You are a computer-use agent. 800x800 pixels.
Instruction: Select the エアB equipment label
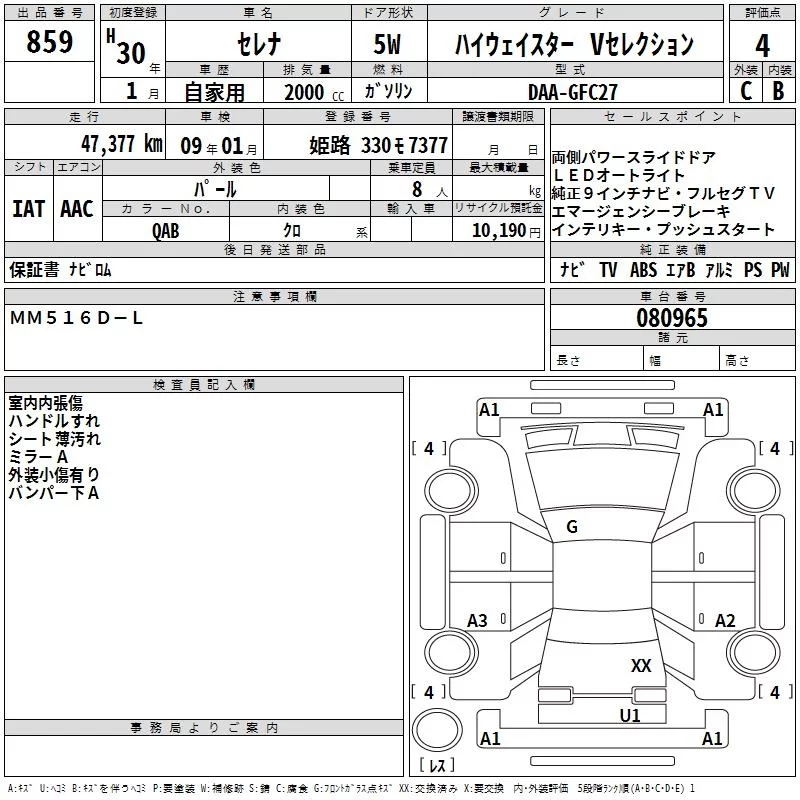pos(681,270)
